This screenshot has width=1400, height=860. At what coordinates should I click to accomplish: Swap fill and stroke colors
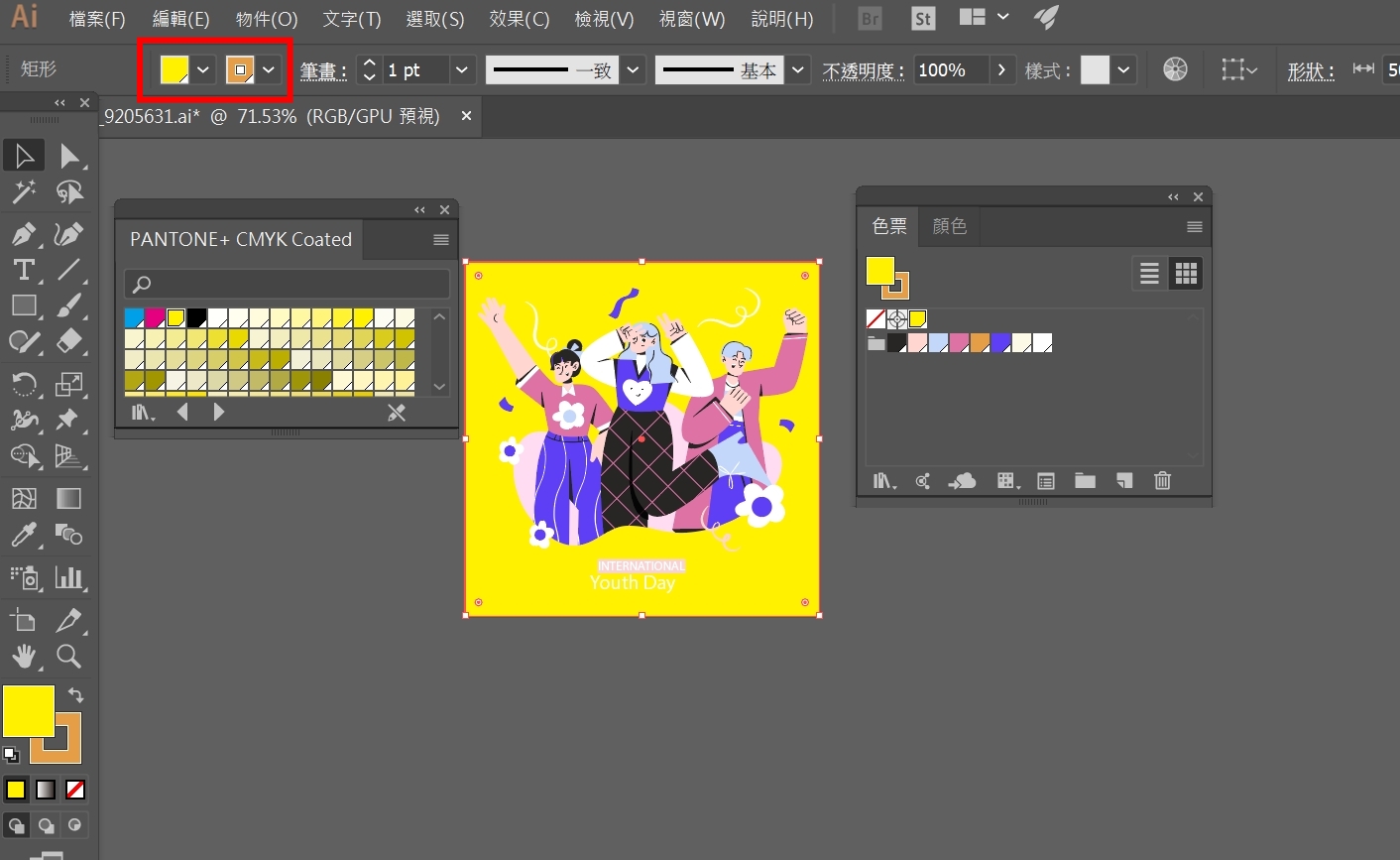[x=75, y=695]
